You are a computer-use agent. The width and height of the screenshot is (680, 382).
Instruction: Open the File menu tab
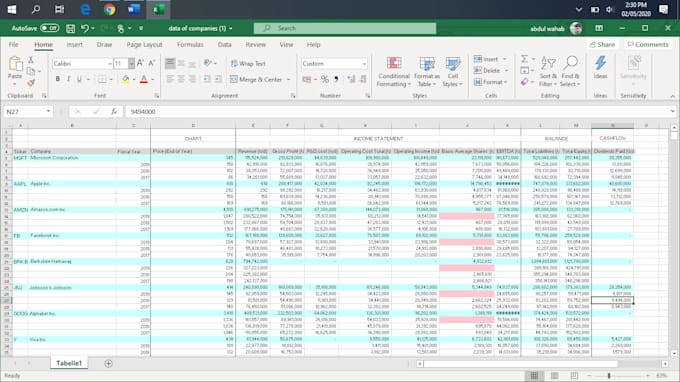(13, 45)
